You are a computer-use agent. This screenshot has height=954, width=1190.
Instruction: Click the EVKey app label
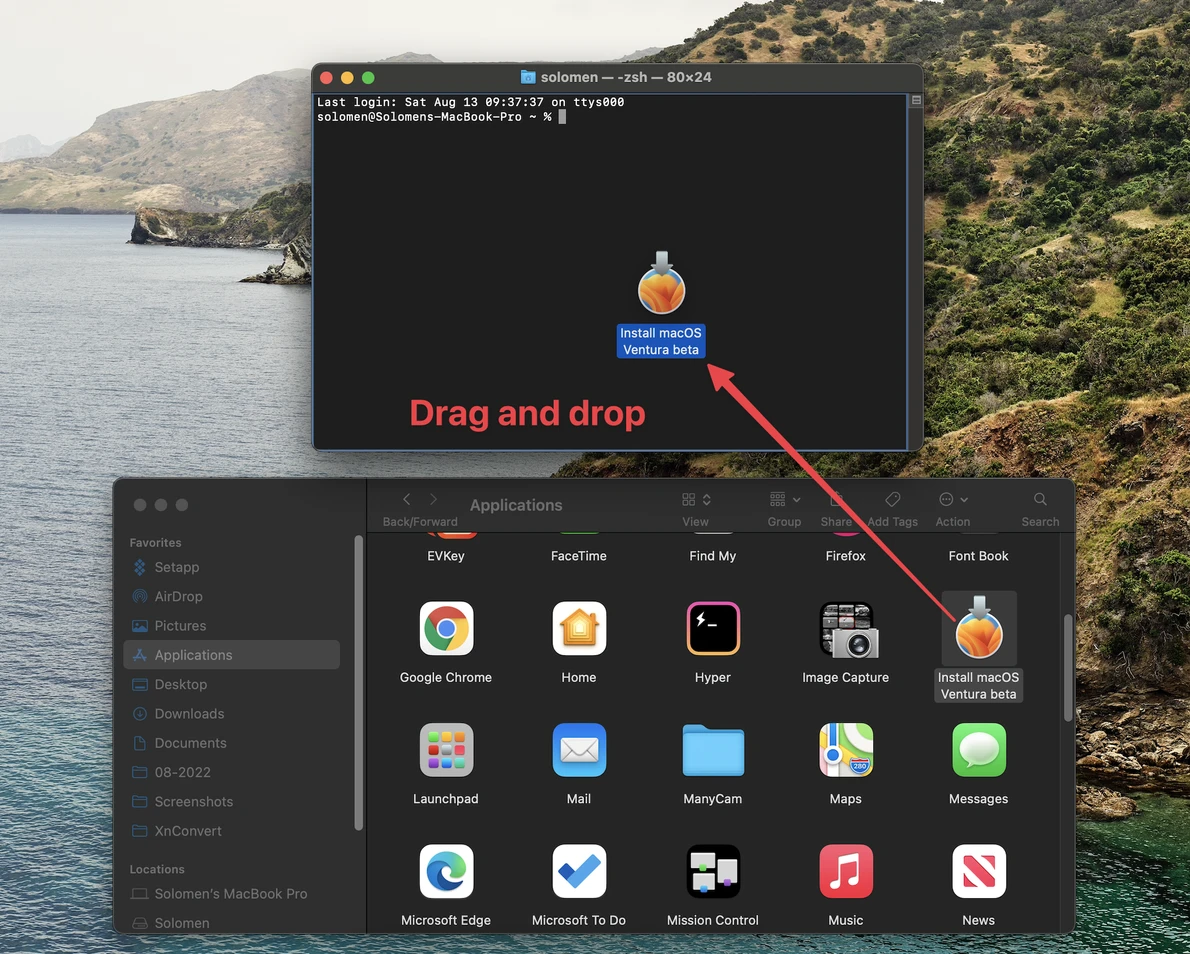(445, 556)
